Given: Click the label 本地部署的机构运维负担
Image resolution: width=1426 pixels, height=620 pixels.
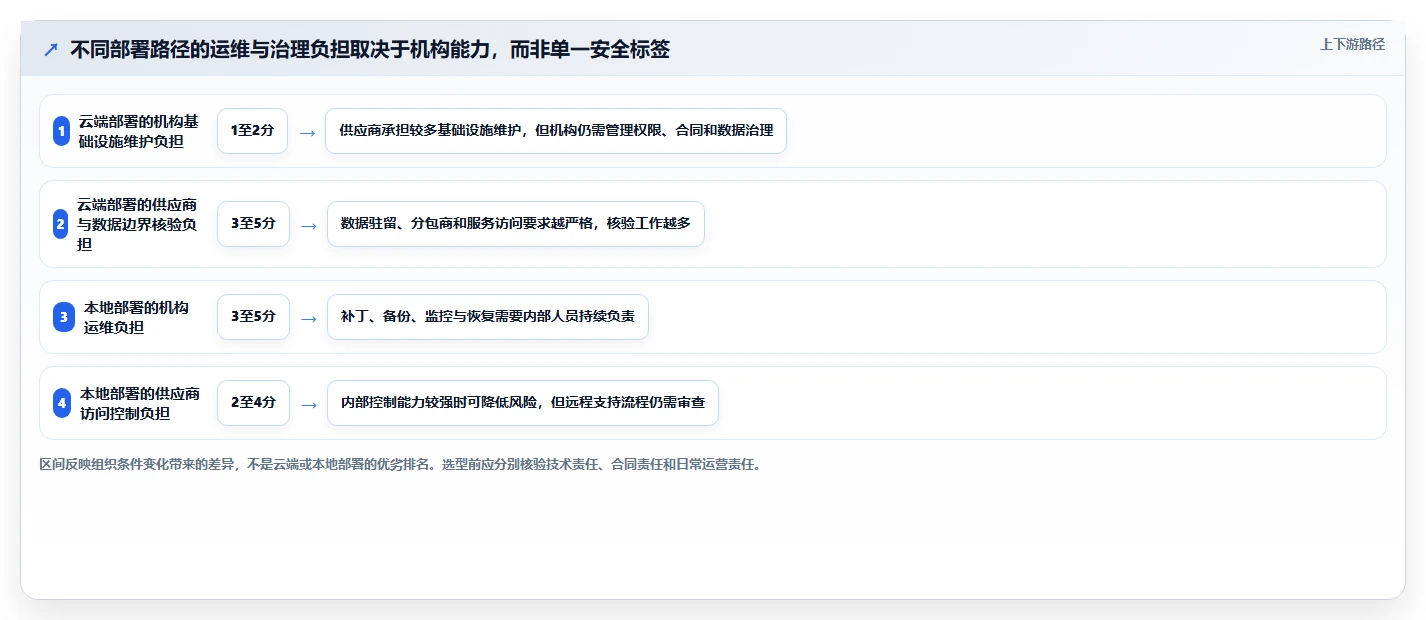Looking at the screenshot, I should (136, 317).
